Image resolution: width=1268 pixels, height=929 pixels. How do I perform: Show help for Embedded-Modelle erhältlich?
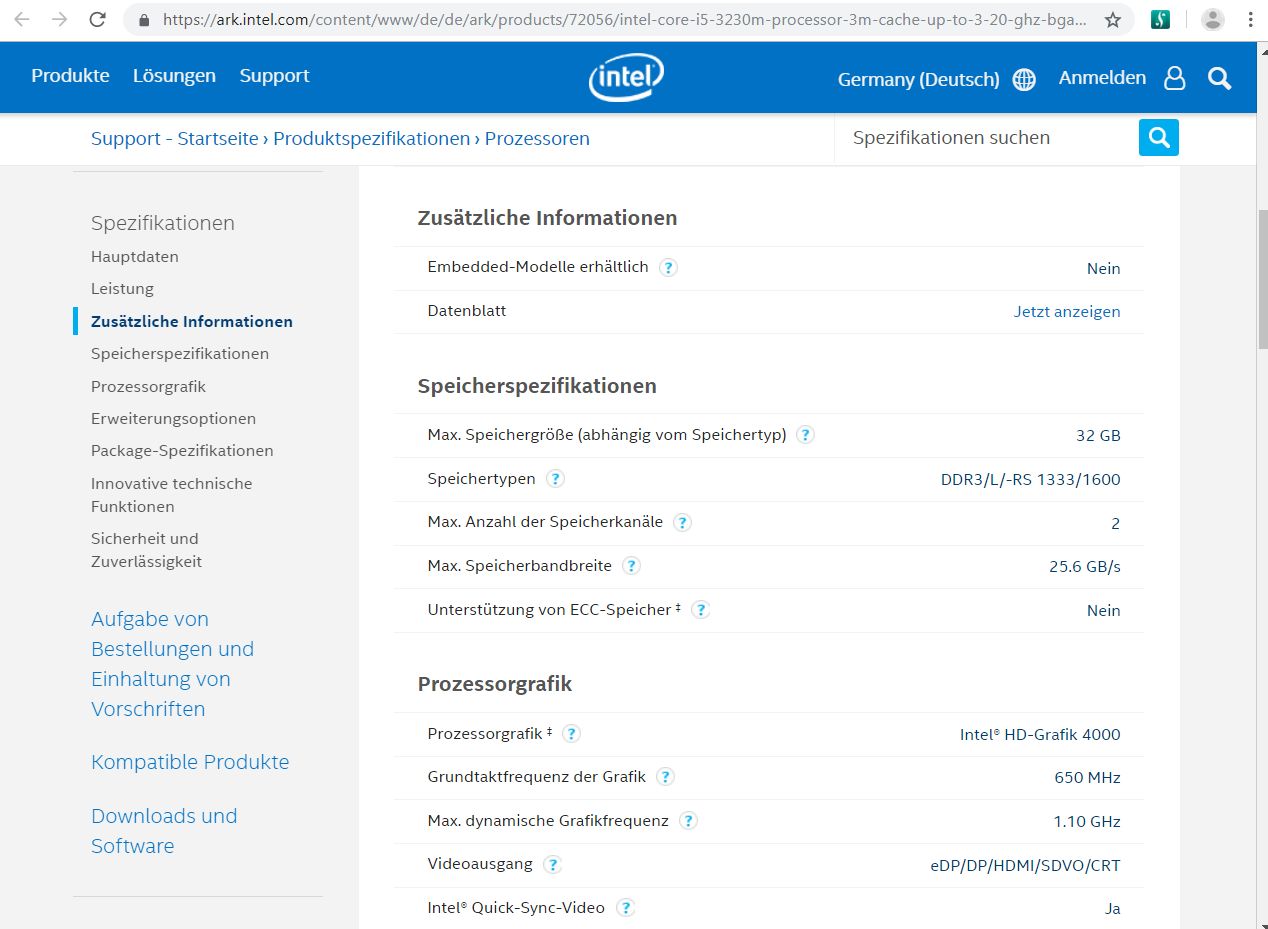tap(669, 267)
